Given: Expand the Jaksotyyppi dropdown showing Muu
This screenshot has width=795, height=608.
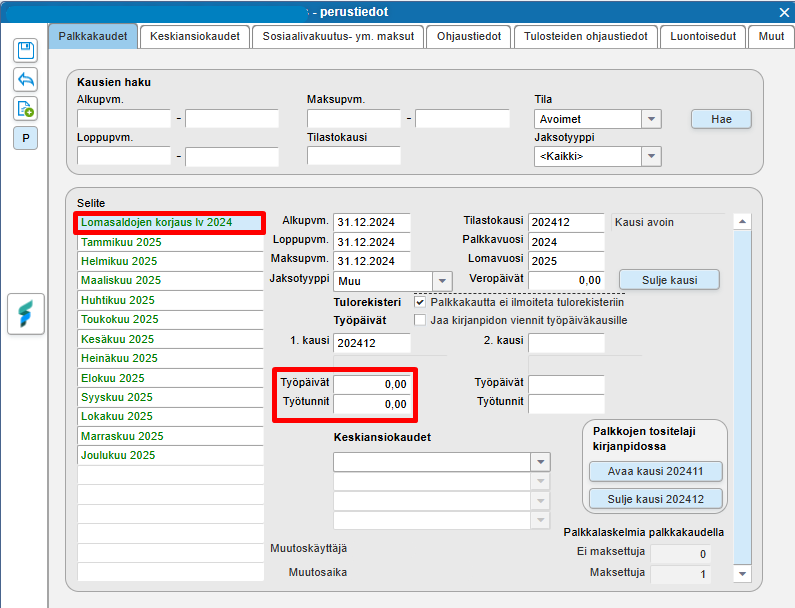Looking at the screenshot, I should point(442,280).
